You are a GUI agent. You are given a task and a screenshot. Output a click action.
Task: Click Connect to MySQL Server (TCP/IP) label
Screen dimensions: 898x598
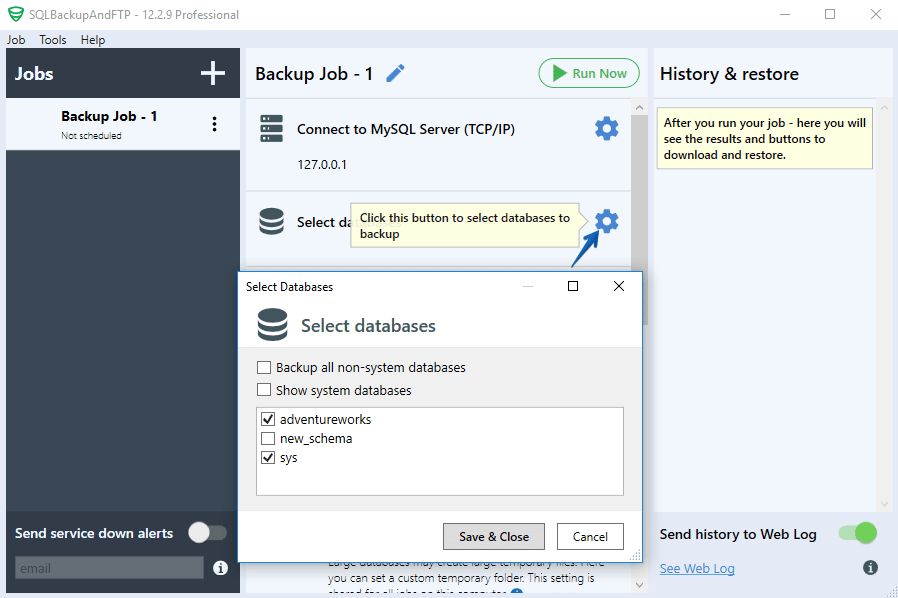405,129
